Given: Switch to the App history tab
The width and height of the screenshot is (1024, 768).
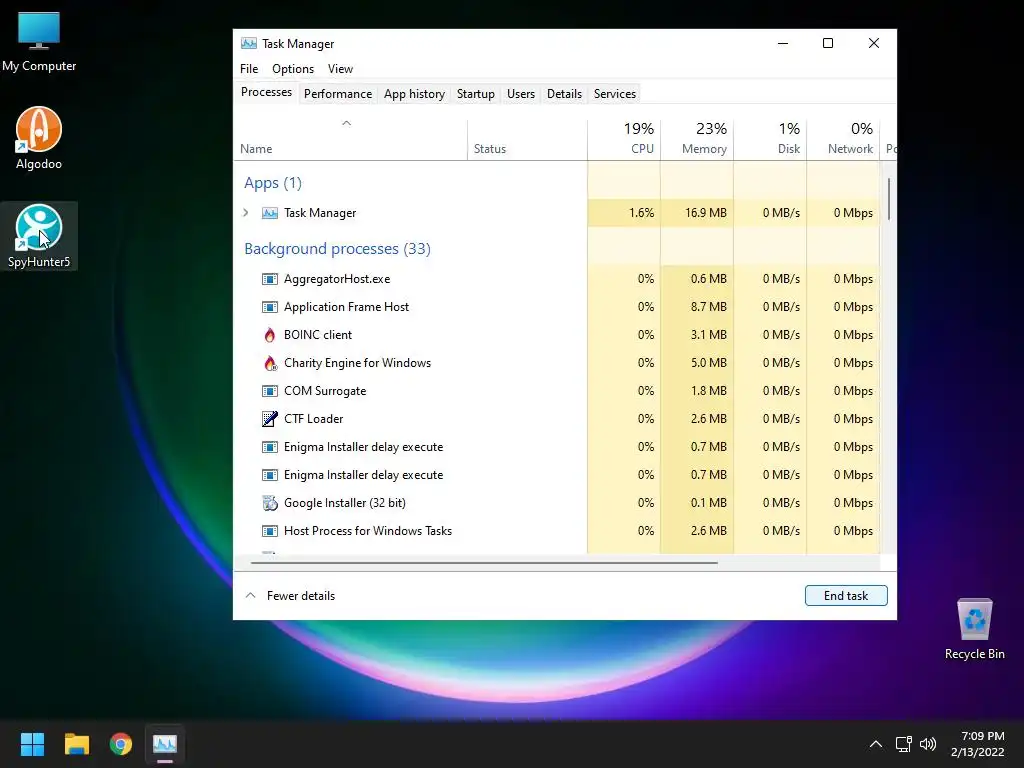Looking at the screenshot, I should (414, 93).
